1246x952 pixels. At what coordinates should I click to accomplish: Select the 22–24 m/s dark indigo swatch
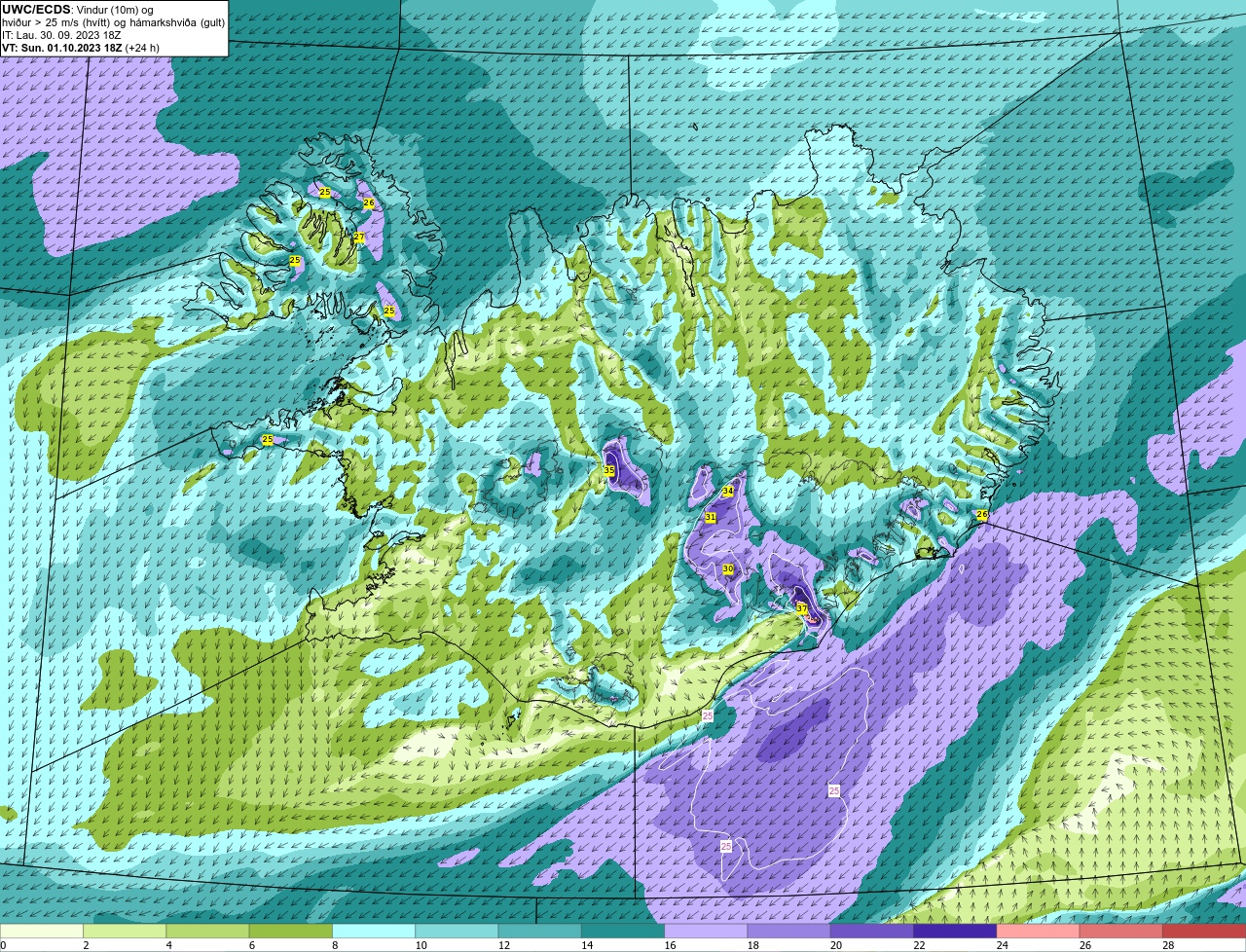(x=955, y=931)
